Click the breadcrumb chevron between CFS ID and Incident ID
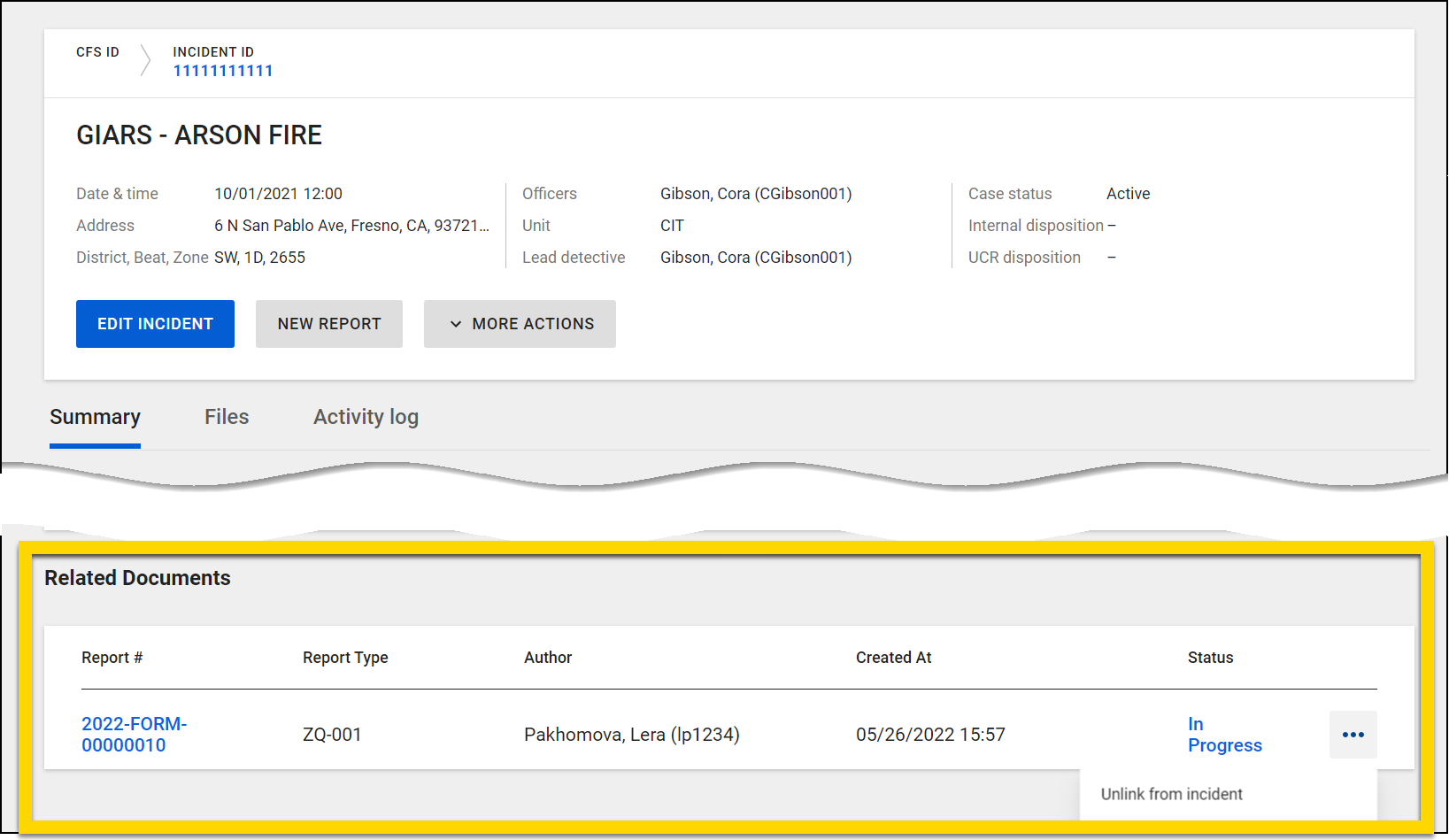This screenshot has height=840, width=1449. click(144, 60)
